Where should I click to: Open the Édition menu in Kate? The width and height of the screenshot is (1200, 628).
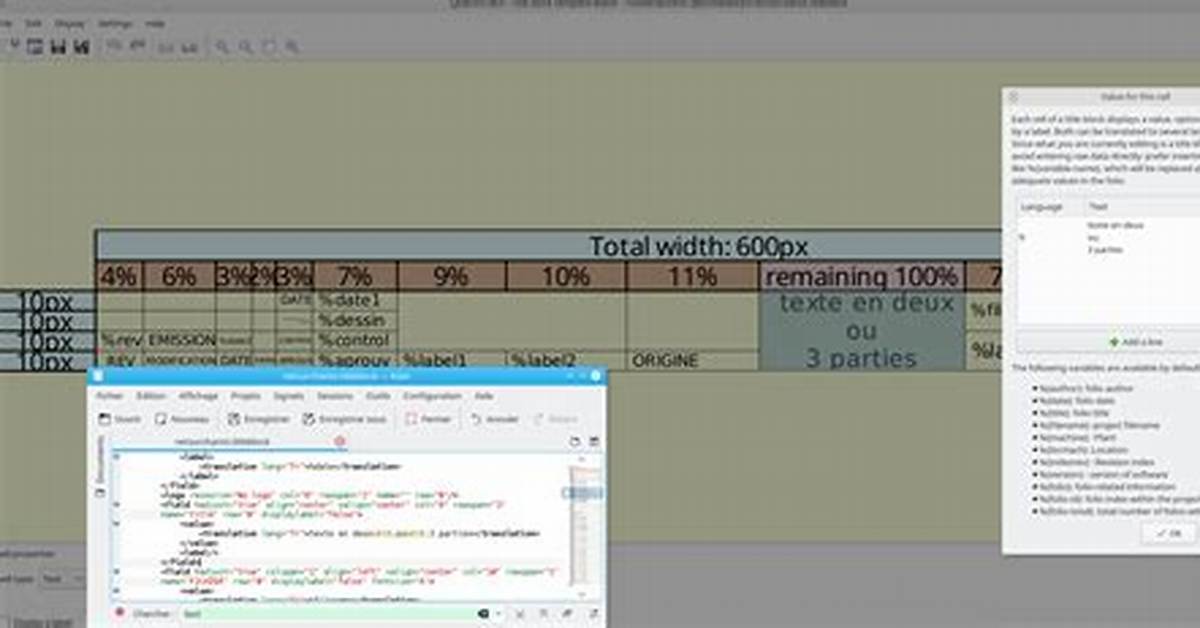coord(151,396)
